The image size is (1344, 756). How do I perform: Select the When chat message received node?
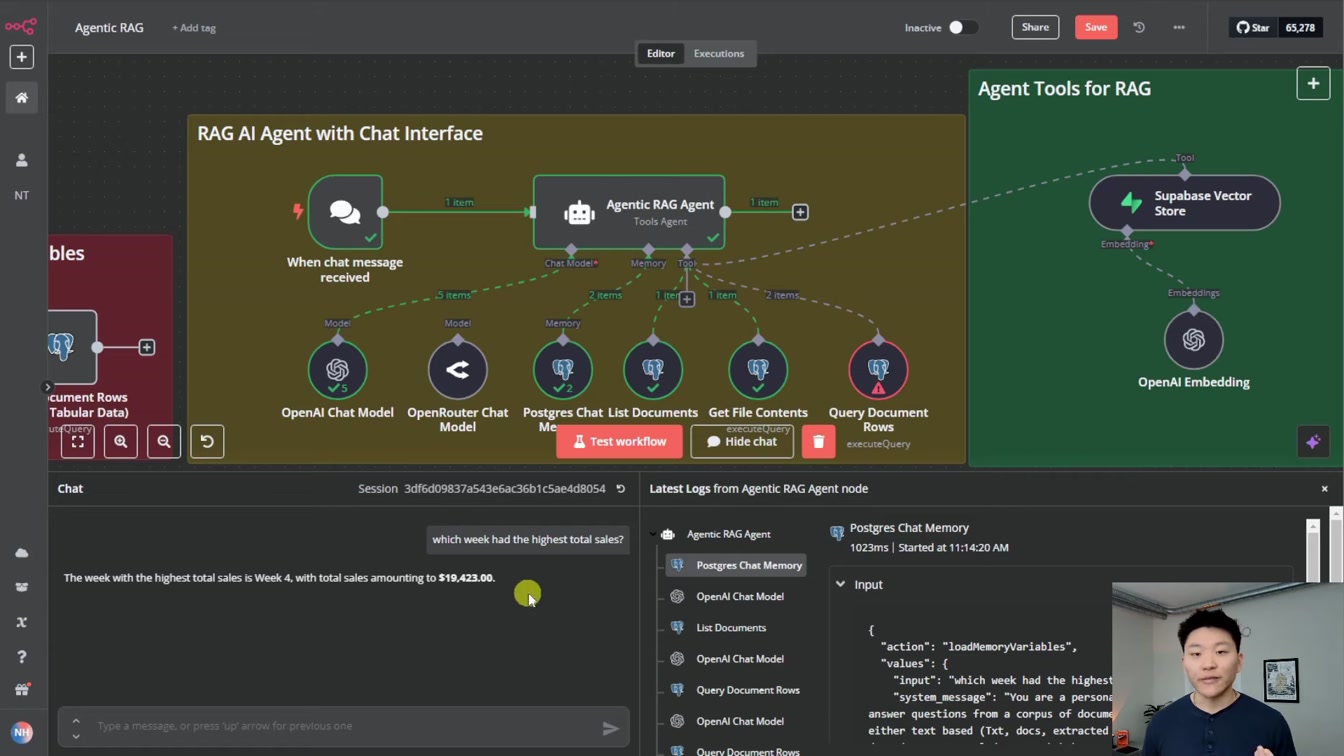coord(345,212)
